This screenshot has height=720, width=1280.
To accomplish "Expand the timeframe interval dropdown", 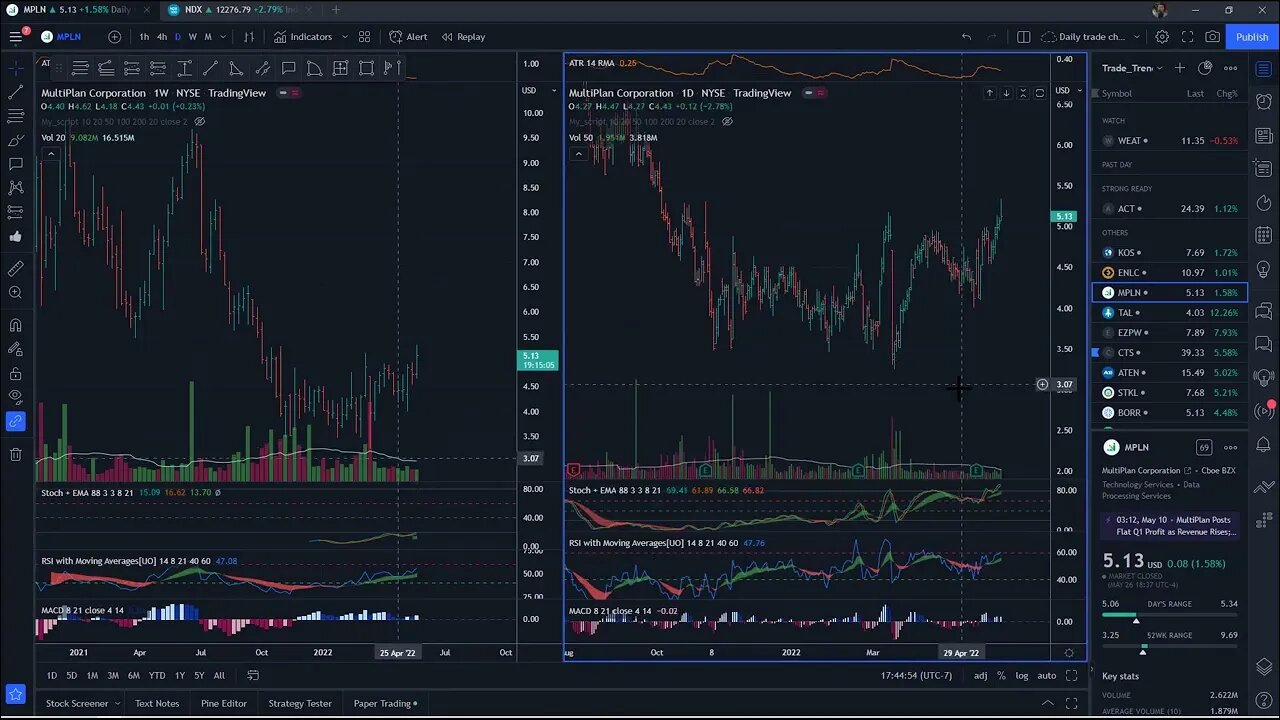I will pos(223,37).
